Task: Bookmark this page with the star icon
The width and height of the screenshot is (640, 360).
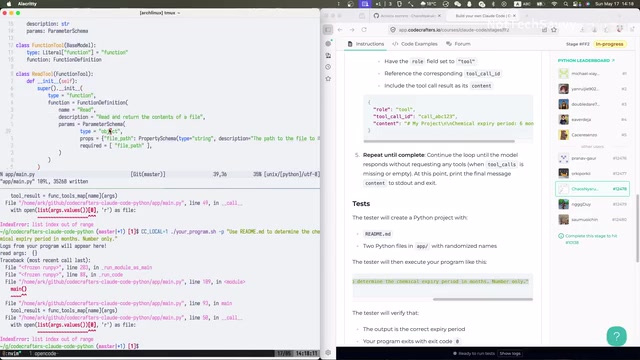Action: click(x=554, y=29)
